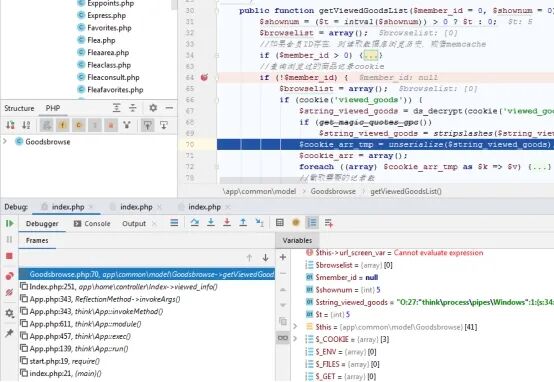Toggle Sort Alphabetically in Structure panel

[x=26, y=125]
